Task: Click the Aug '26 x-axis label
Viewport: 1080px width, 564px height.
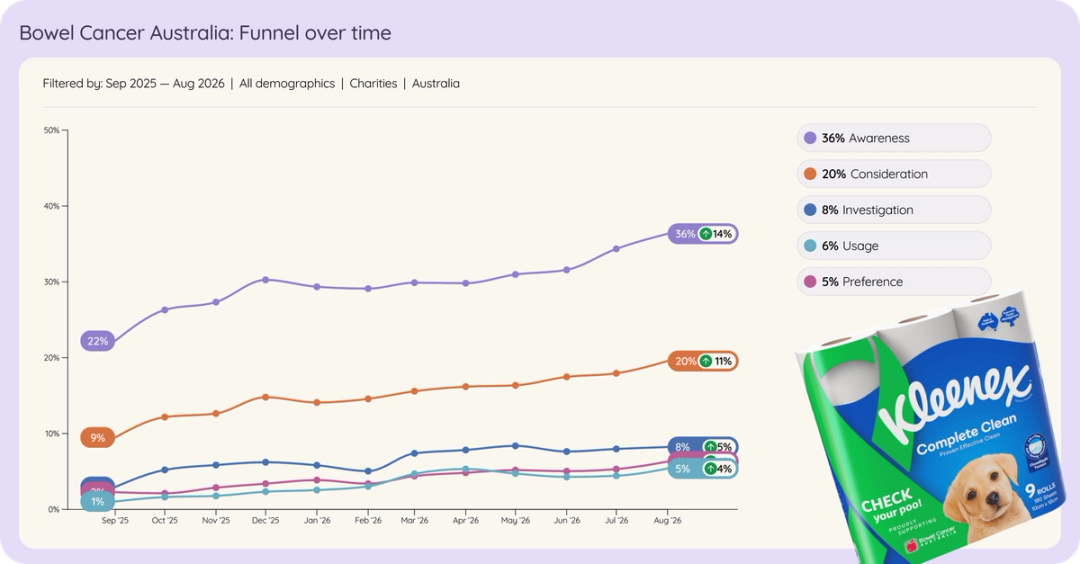Action: click(x=667, y=521)
